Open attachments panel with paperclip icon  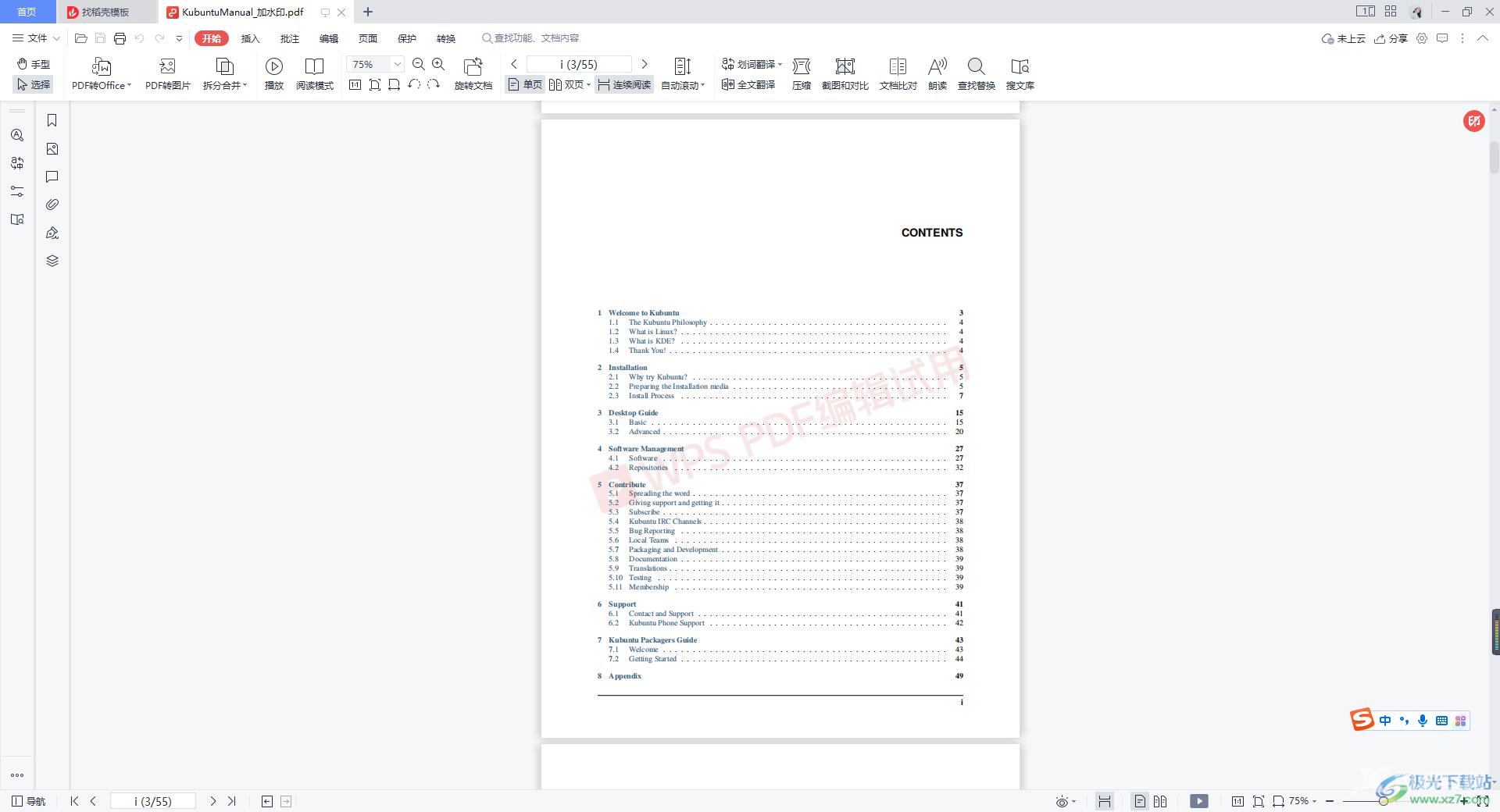[x=52, y=205]
